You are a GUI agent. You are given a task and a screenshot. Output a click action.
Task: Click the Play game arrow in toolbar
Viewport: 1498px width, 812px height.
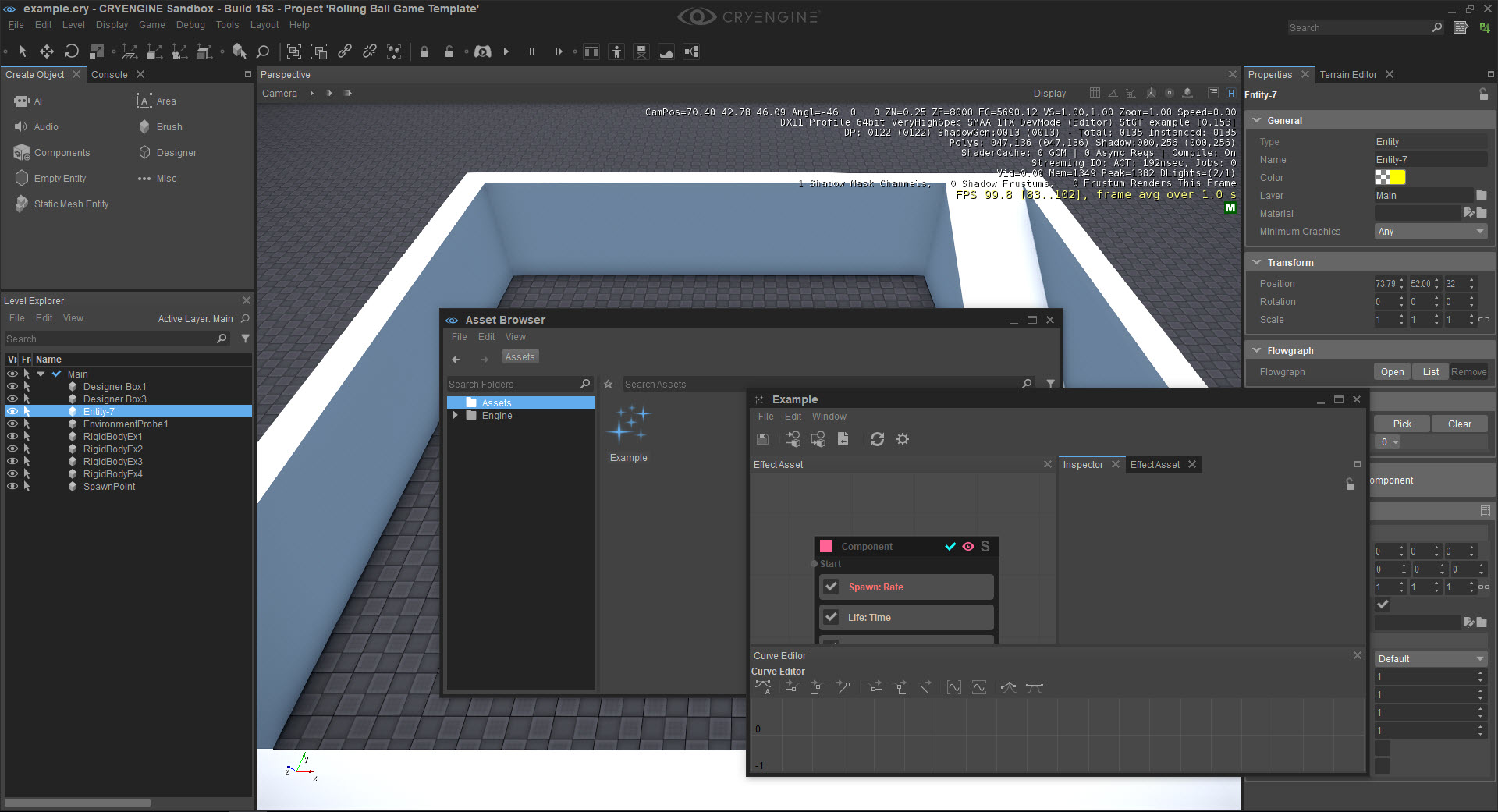506,51
